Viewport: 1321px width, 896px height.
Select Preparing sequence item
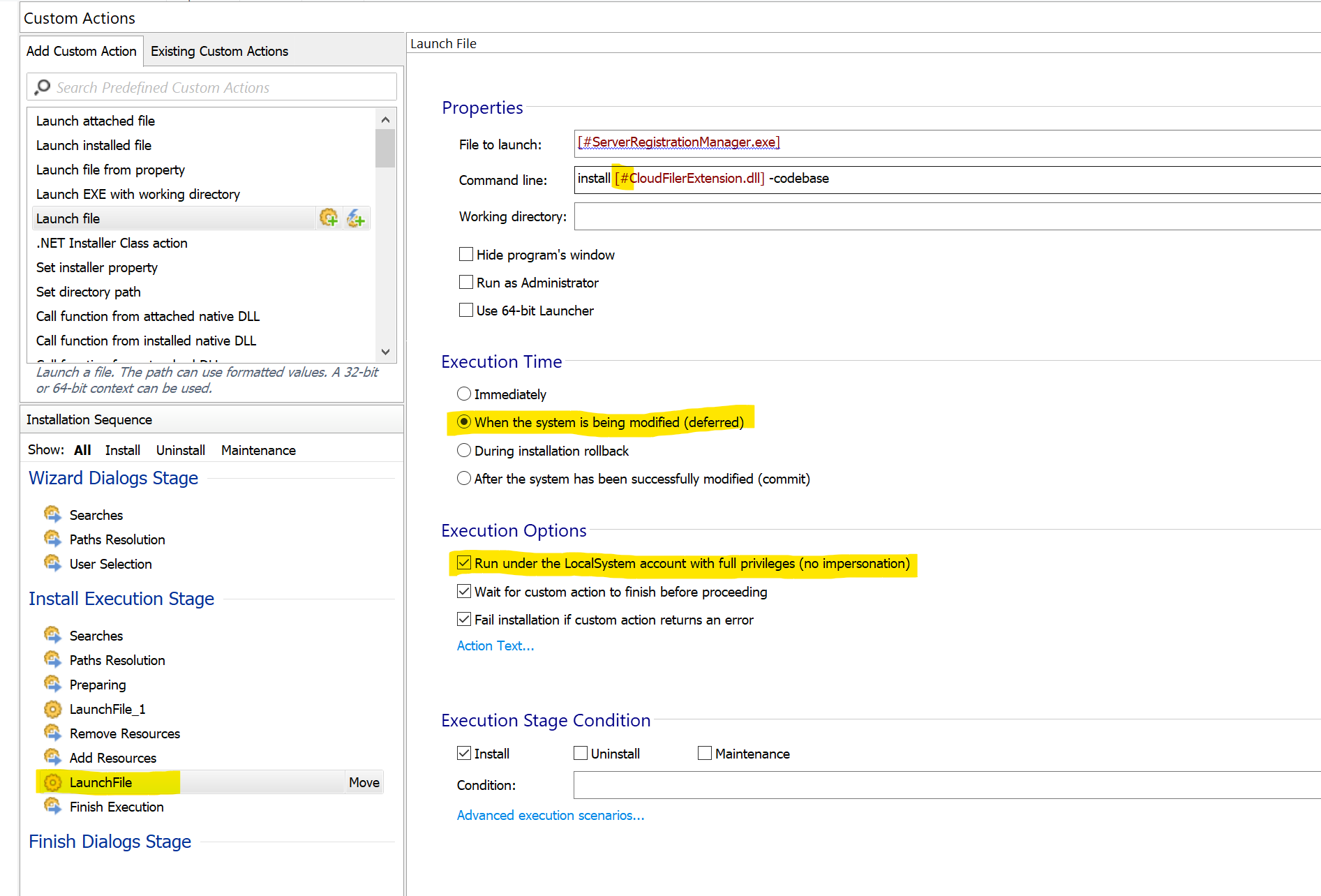[x=98, y=685]
